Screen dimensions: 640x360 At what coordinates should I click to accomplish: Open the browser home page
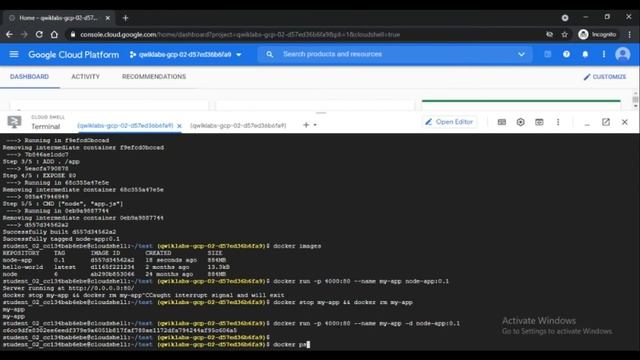coord(54,35)
